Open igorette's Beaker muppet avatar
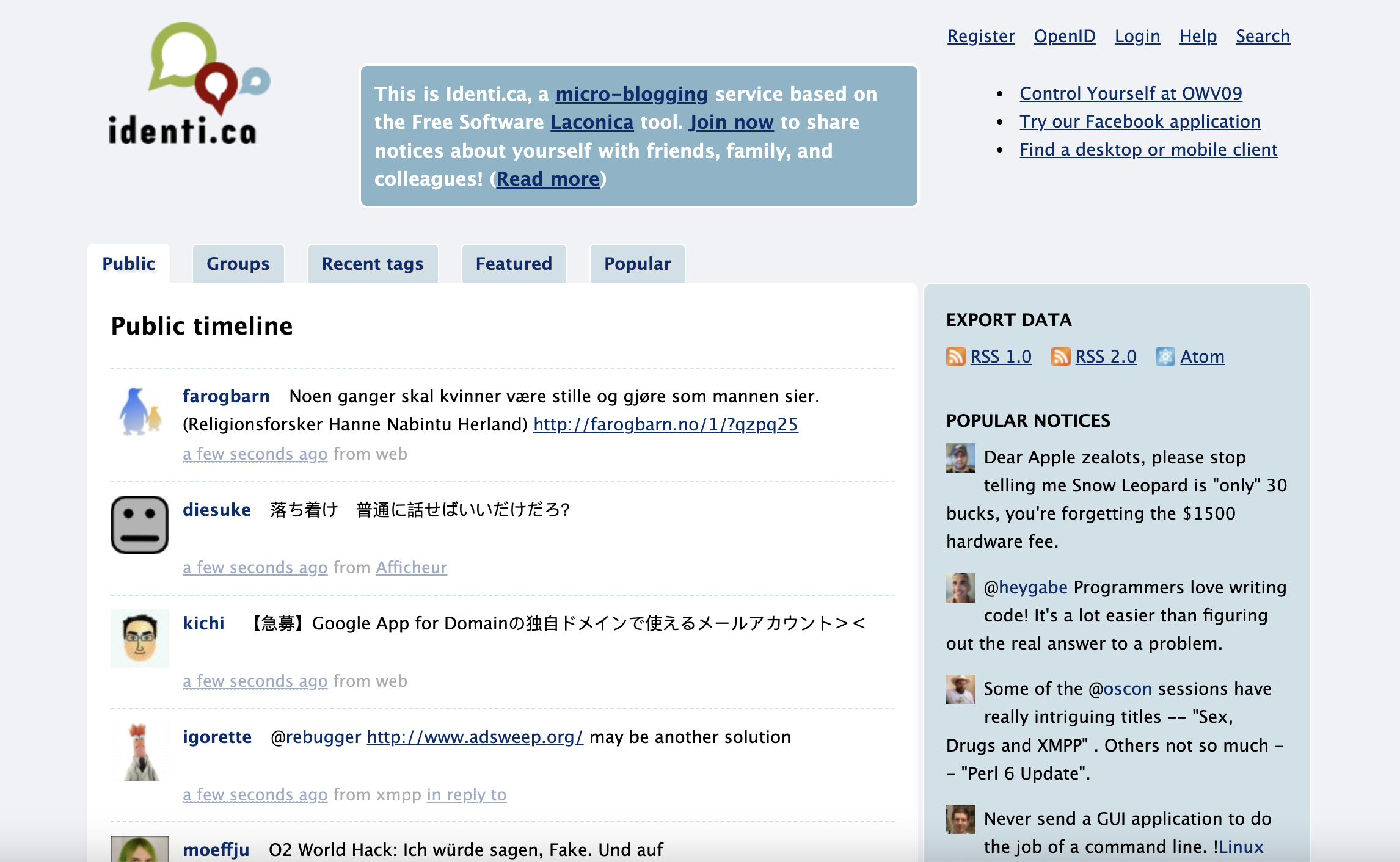 [x=140, y=752]
